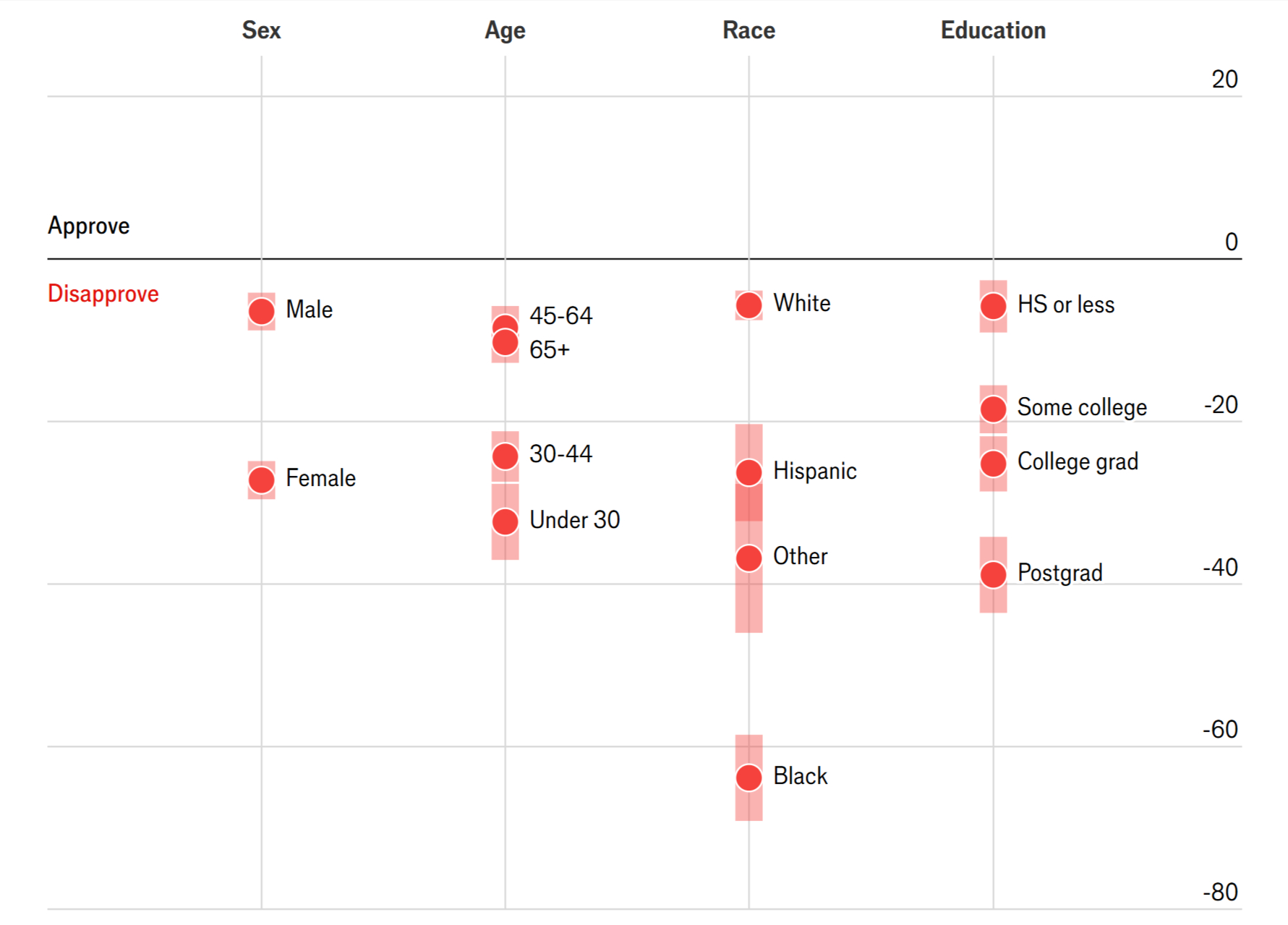The width and height of the screenshot is (1288, 925).
Task: Select the Race column heading
Action: pyautogui.click(x=749, y=30)
